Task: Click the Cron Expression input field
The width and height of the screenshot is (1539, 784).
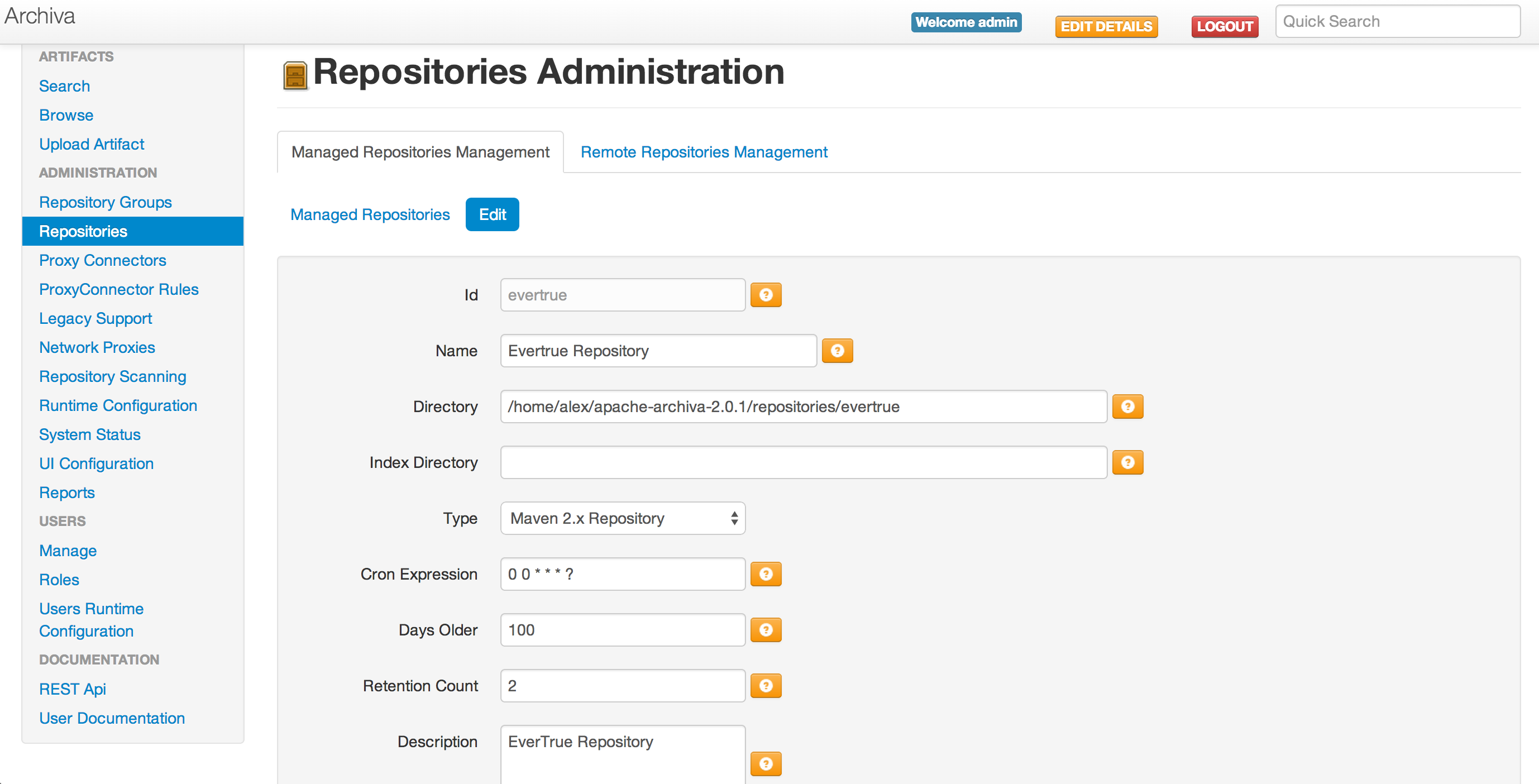Action: click(623, 574)
